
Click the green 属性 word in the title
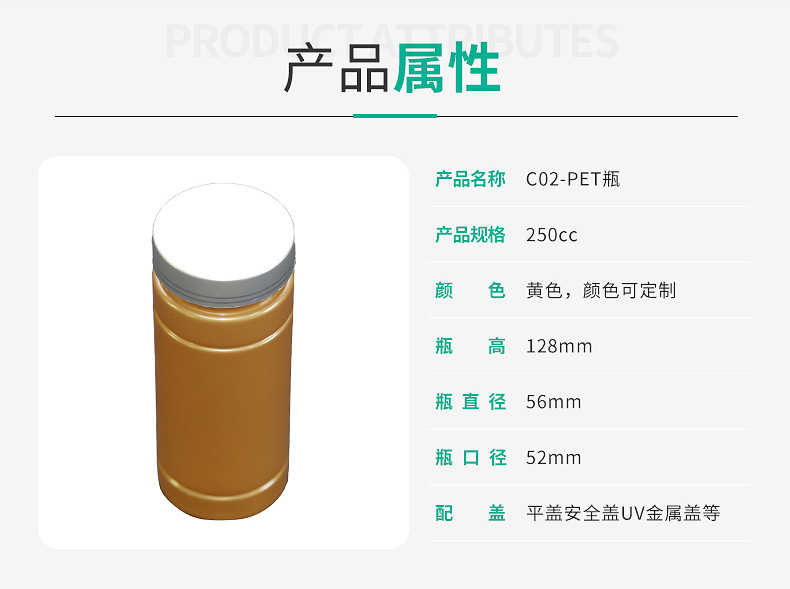click(447, 68)
